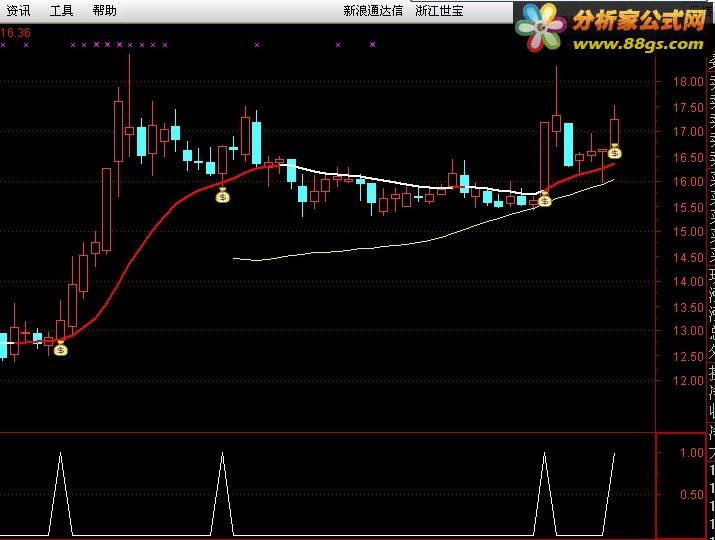Image resolution: width=715 pixels, height=540 pixels.
Task: Click the 14.00 price axis label
Action: click(689, 281)
